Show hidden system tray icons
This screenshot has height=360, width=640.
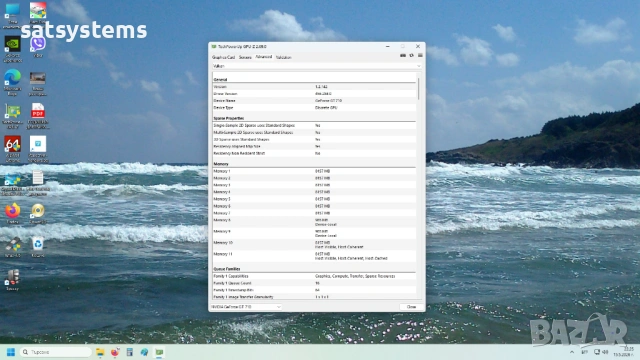pos(572,352)
